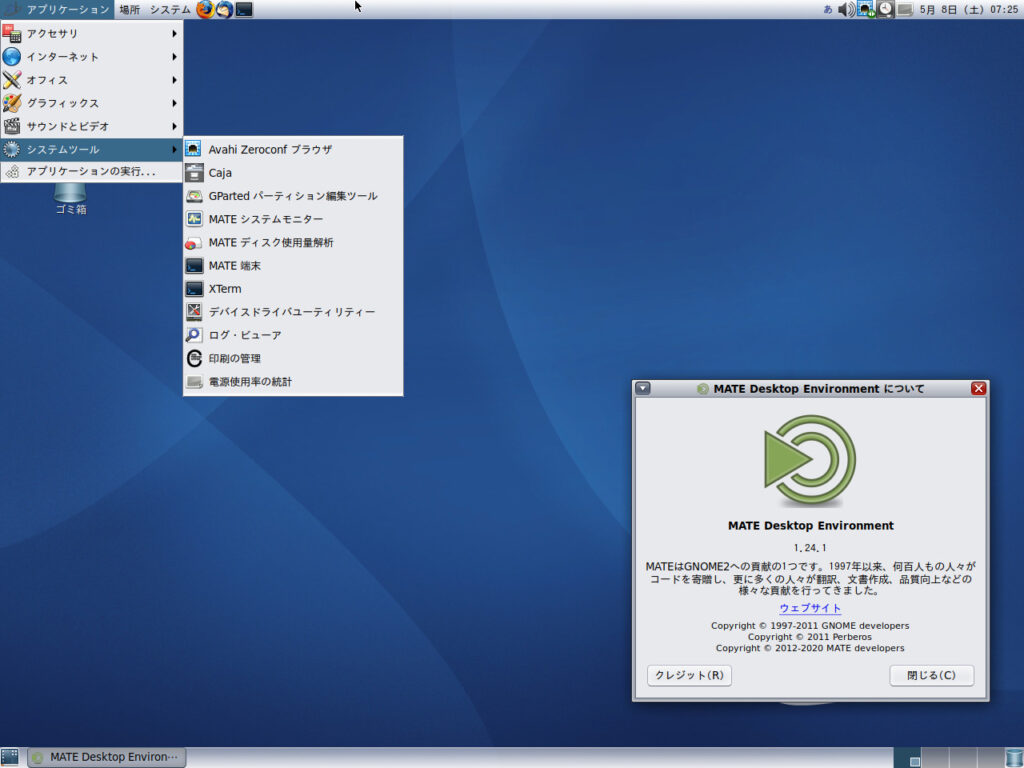Open the 場所 menu in menu bar

pos(130,8)
